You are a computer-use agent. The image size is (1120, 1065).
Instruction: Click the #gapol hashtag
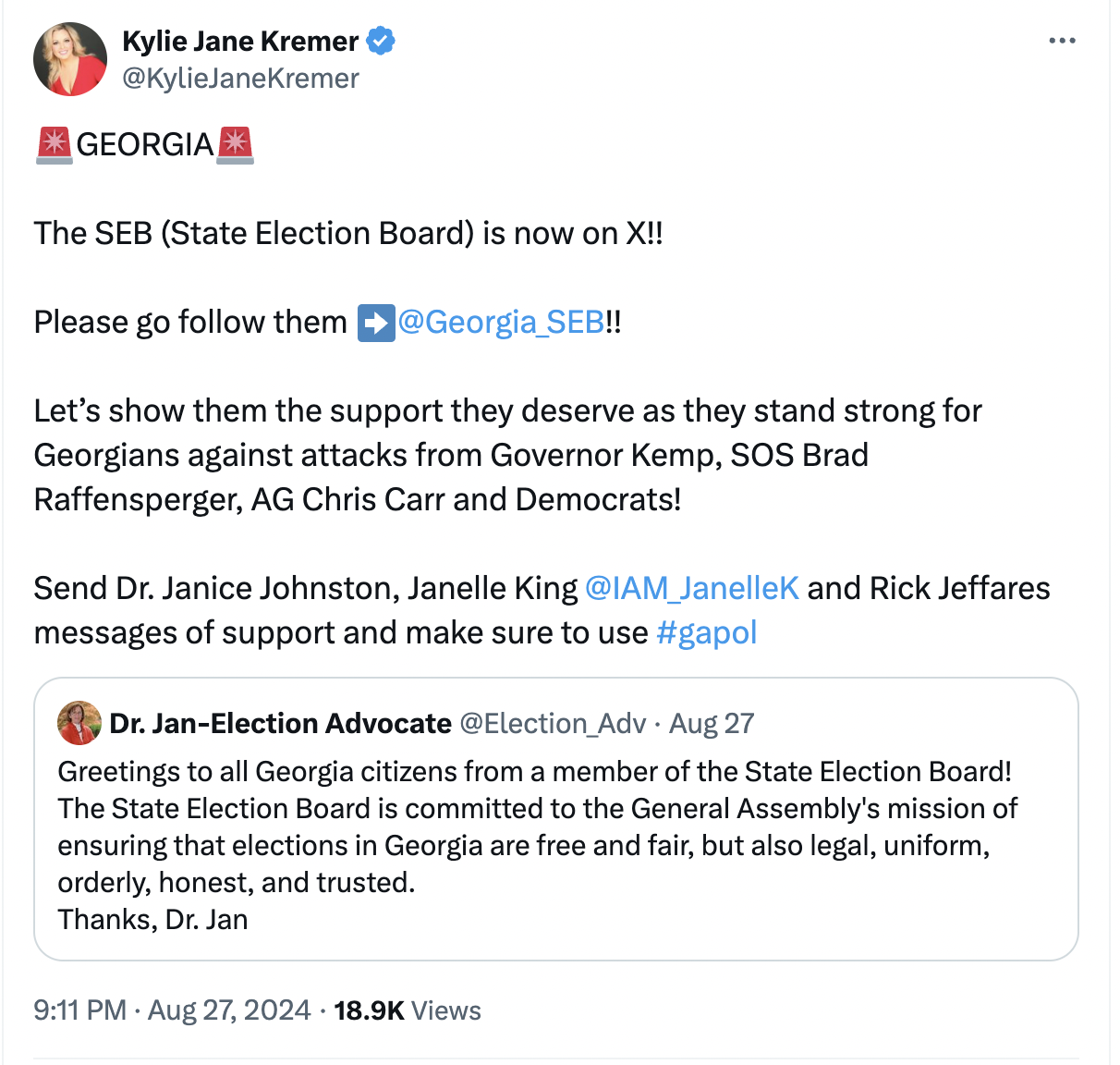(x=706, y=633)
